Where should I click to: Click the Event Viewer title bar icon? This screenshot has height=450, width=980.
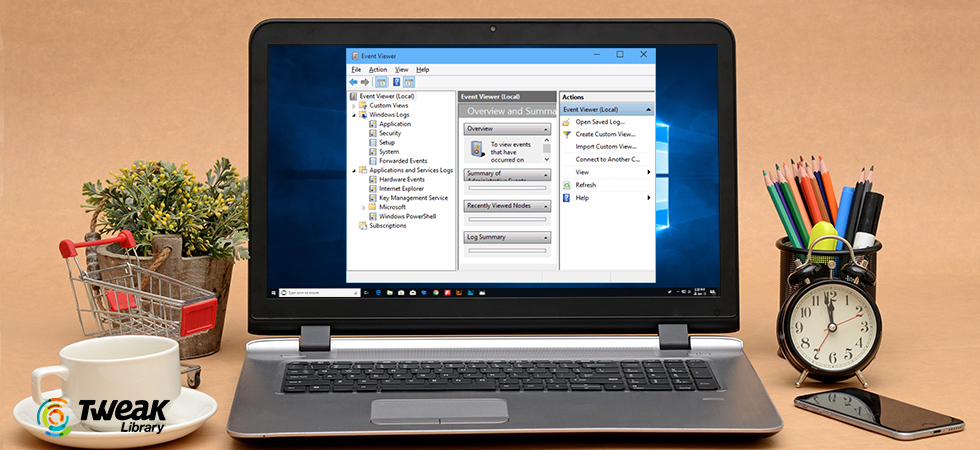[355, 56]
